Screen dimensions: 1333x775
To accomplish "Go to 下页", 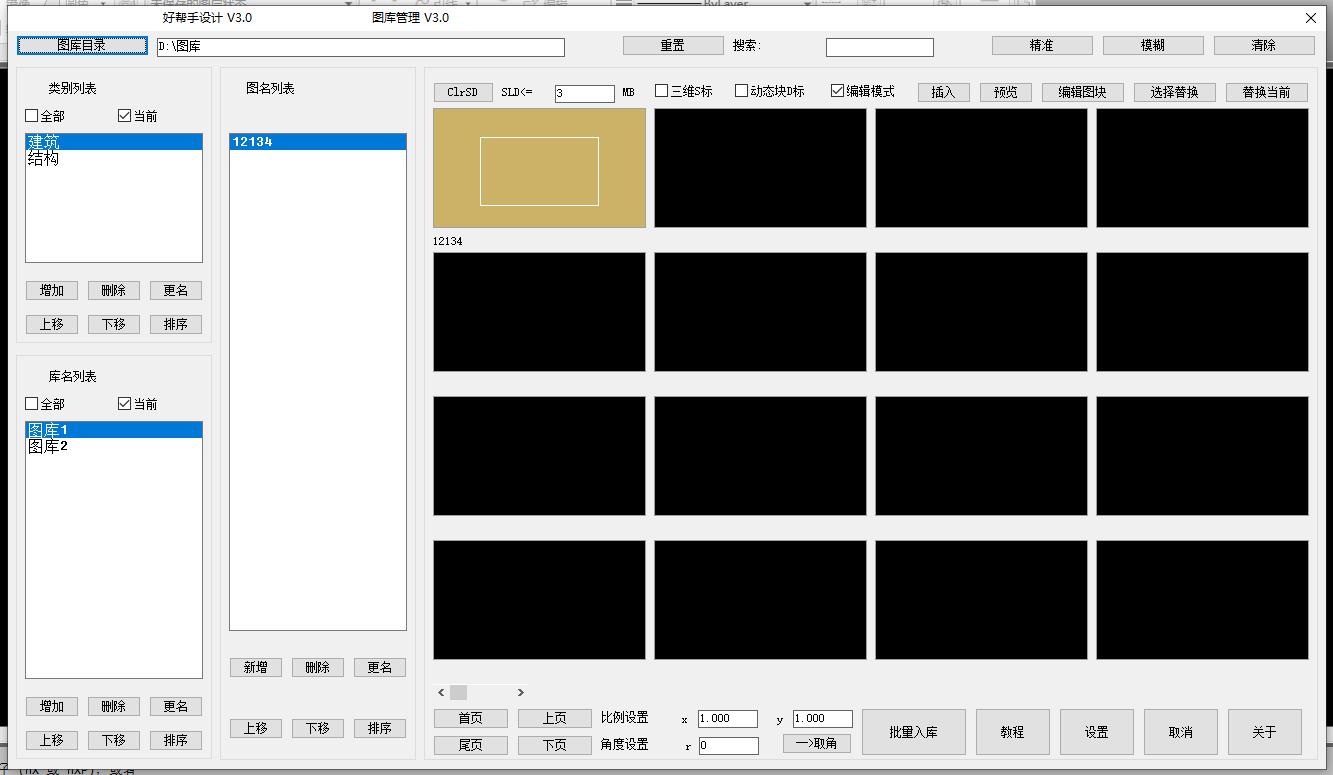I will [555, 746].
